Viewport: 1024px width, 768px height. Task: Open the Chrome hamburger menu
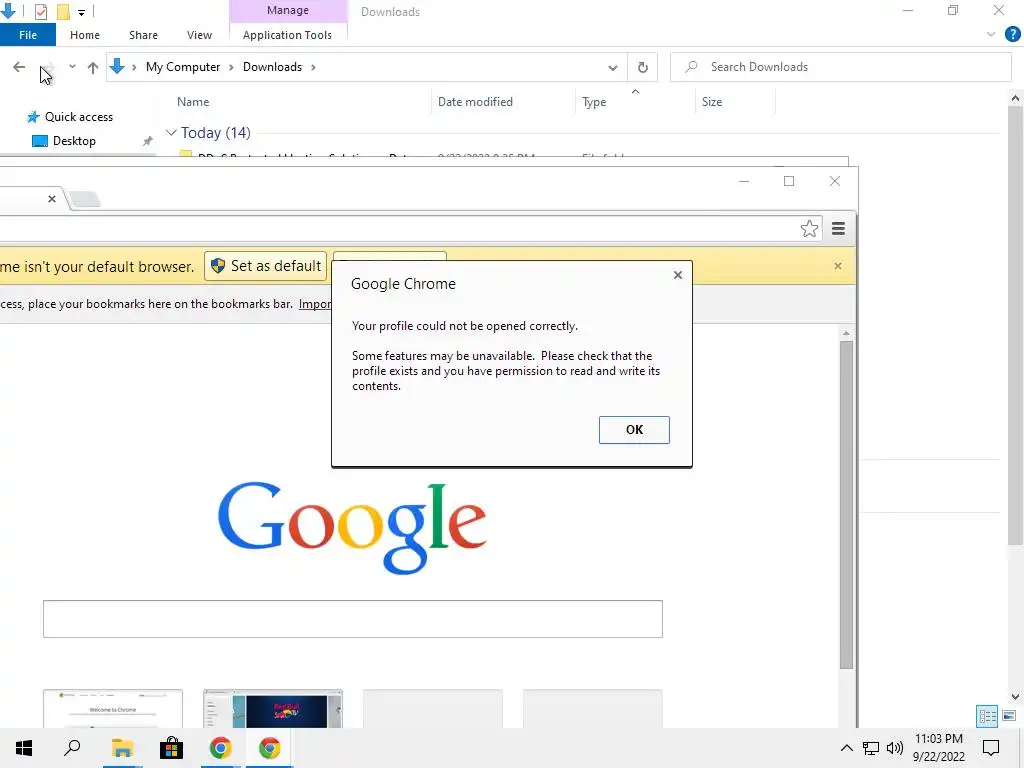pos(838,229)
